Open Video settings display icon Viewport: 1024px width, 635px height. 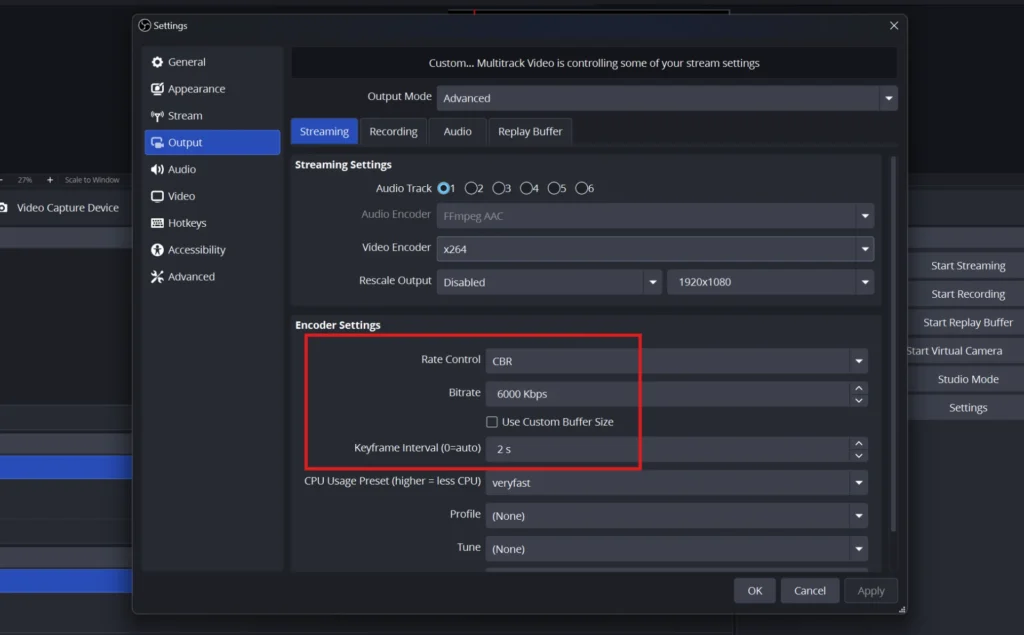click(157, 196)
